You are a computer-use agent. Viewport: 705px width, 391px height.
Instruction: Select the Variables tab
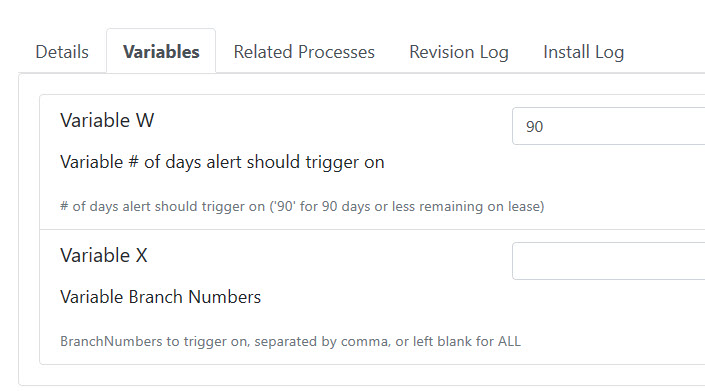pyautogui.click(x=161, y=52)
